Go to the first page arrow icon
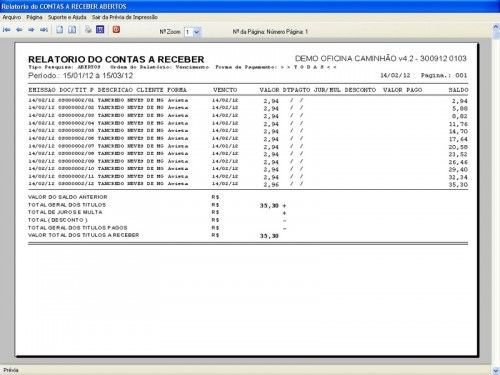500x375 pixels. click(x=6, y=30)
